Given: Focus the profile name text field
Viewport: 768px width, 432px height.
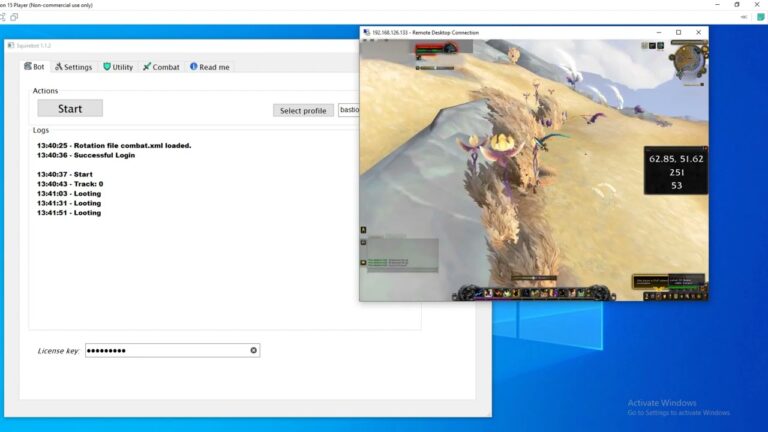Looking at the screenshot, I should [x=349, y=110].
